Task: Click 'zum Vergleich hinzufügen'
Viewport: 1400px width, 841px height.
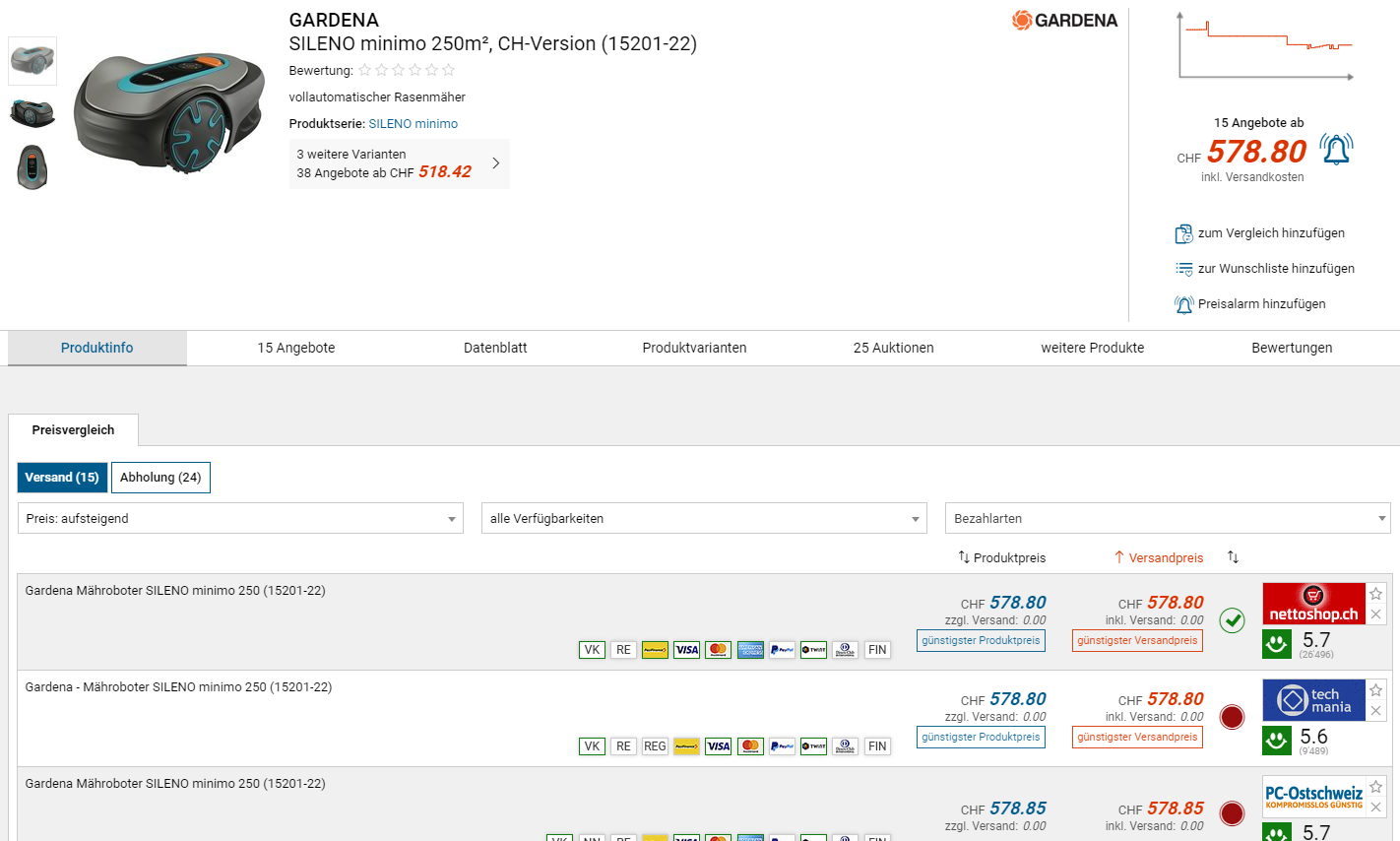Action: (x=1271, y=233)
